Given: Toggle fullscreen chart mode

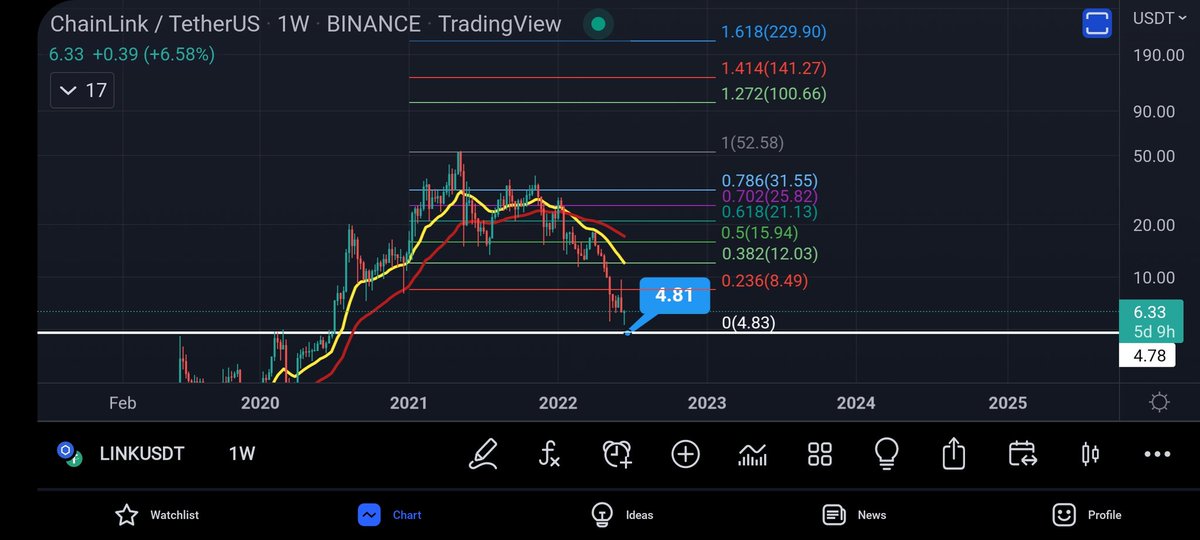Looking at the screenshot, I should (1097, 23).
